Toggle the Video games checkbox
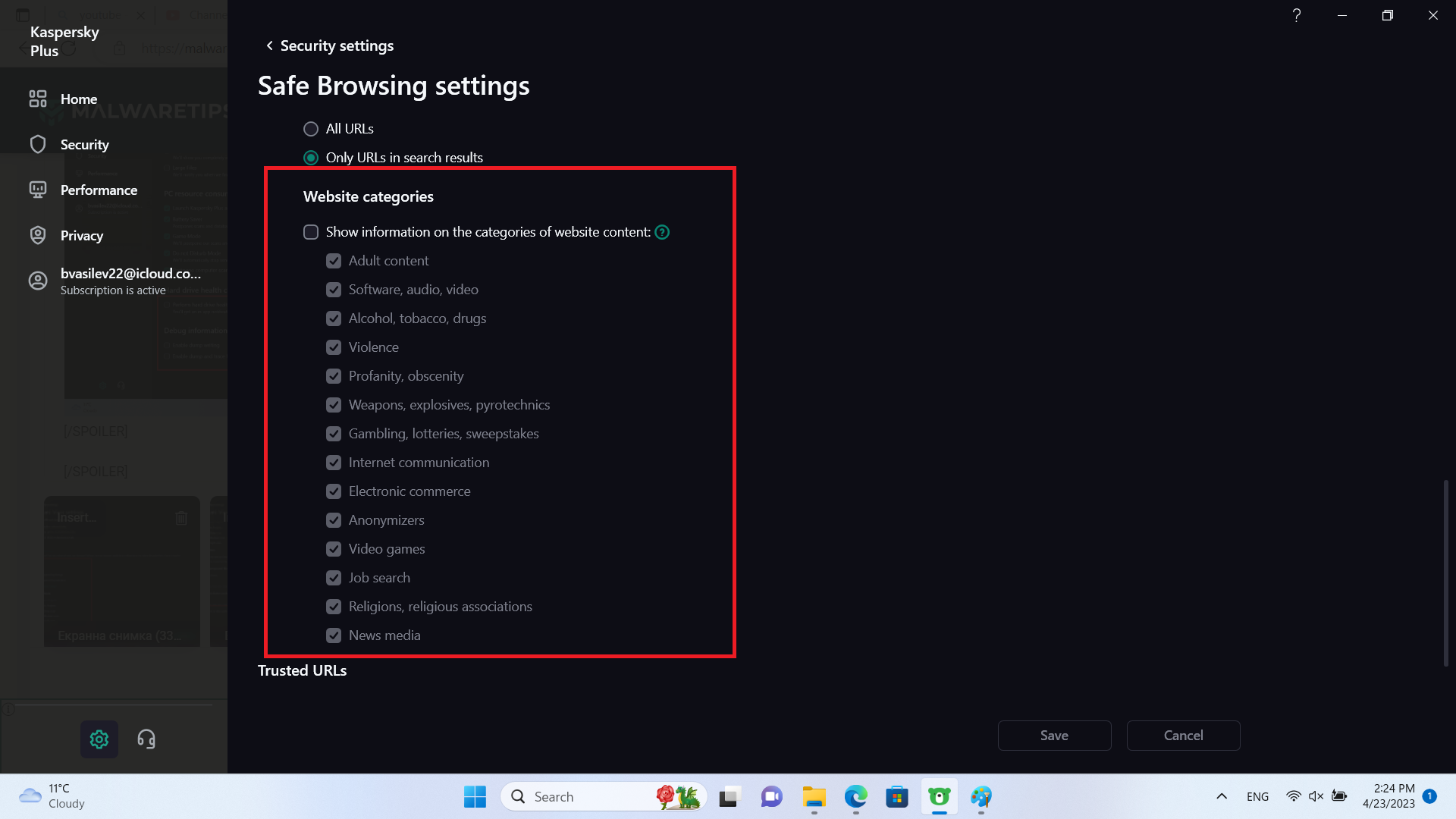 [x=334, y=549]
